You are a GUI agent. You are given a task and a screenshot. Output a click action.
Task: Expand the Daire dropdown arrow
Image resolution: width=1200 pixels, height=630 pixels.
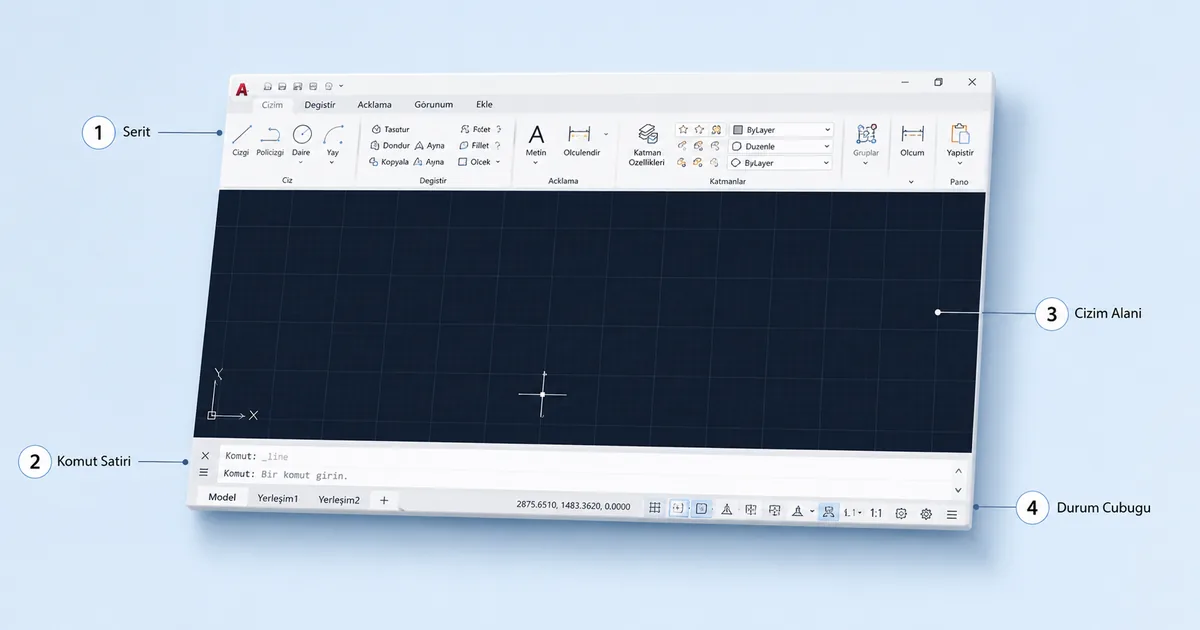click(301, 162)
